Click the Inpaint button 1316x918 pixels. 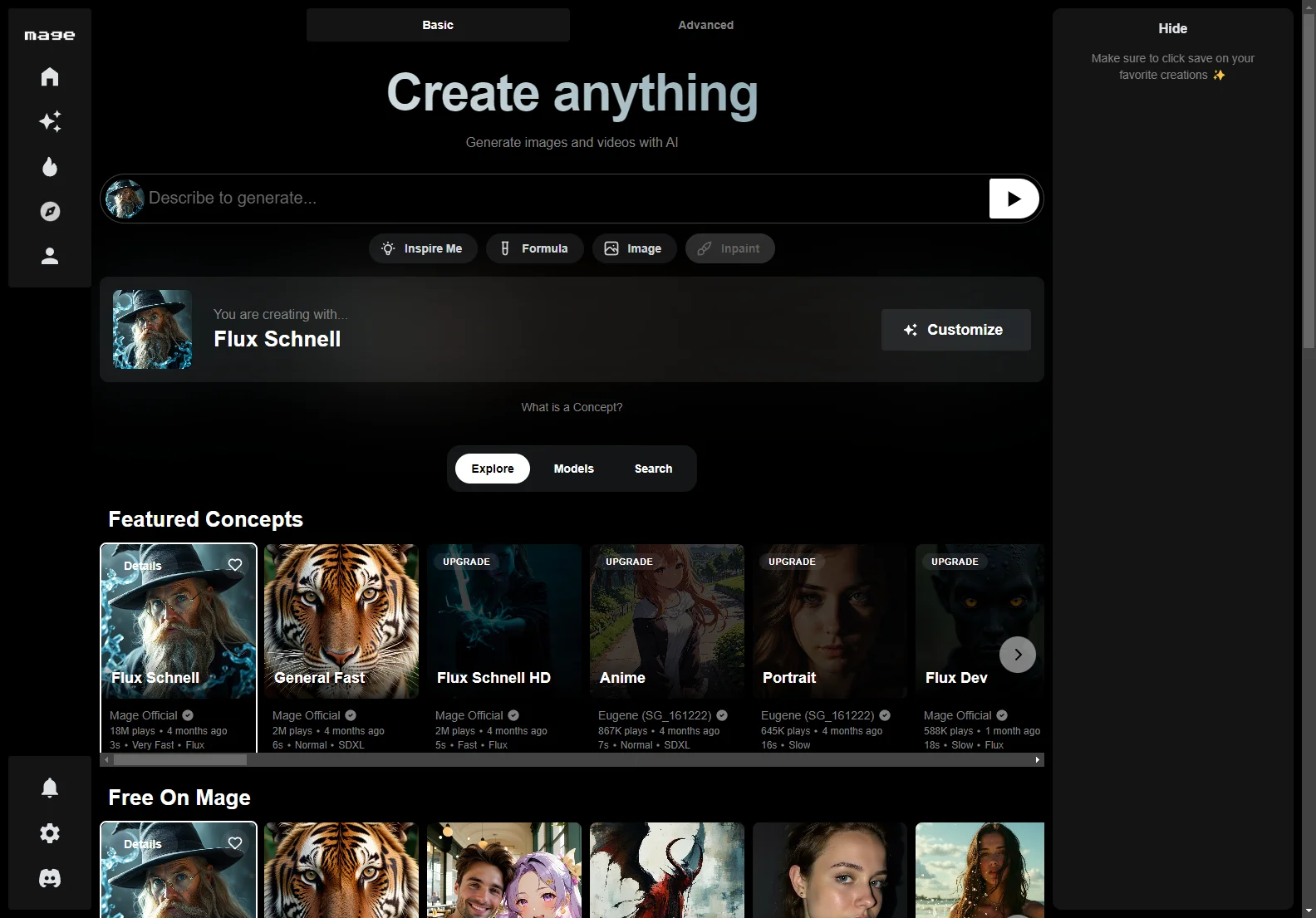point(730,248)
